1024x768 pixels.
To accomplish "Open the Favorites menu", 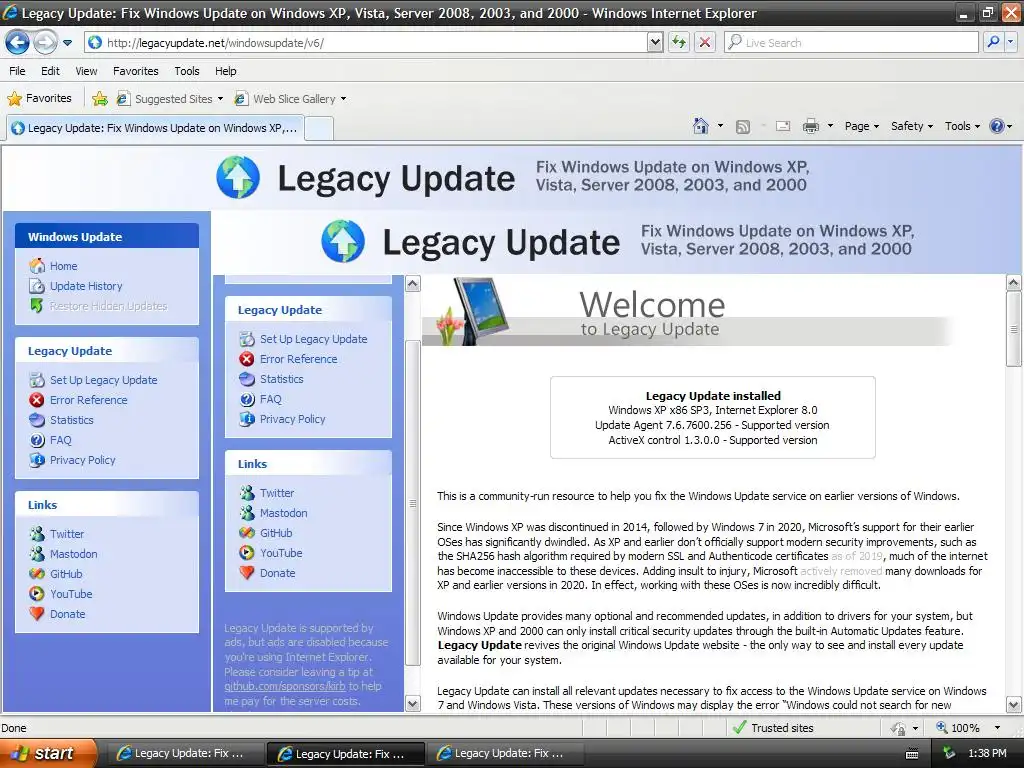I will (x=135, y=71).
